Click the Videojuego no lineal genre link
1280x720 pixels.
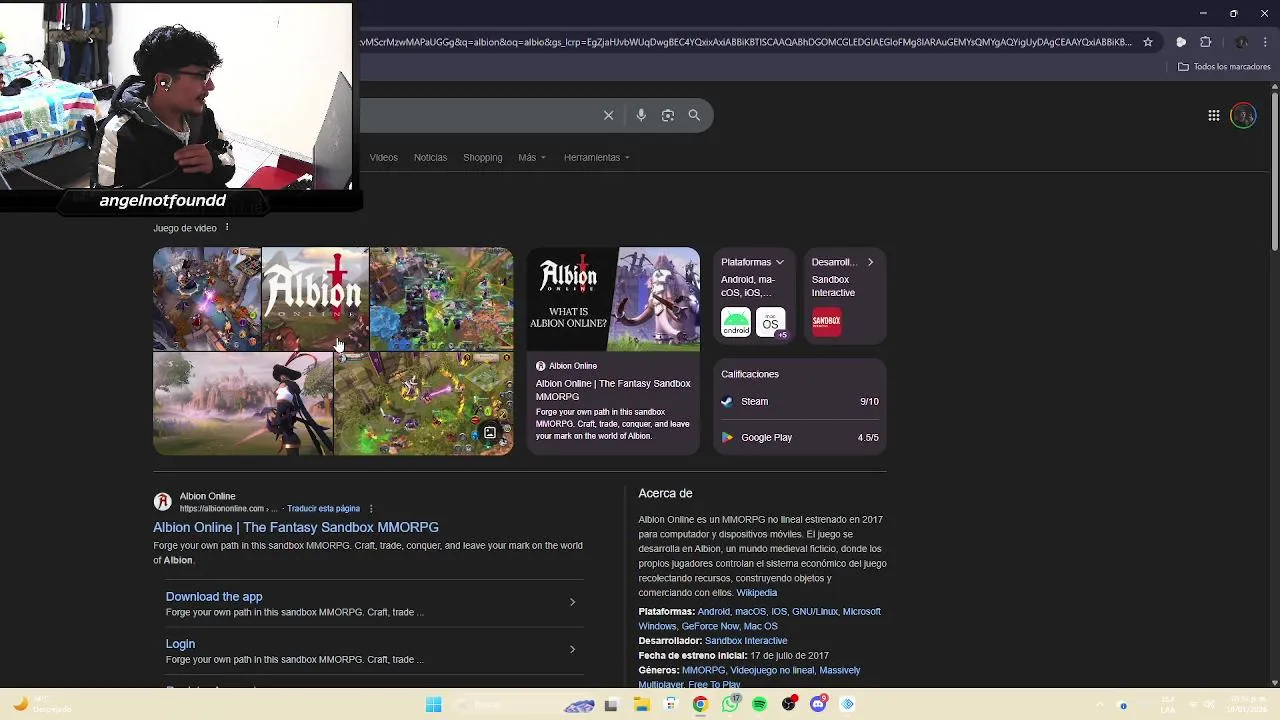coord(772,670)
